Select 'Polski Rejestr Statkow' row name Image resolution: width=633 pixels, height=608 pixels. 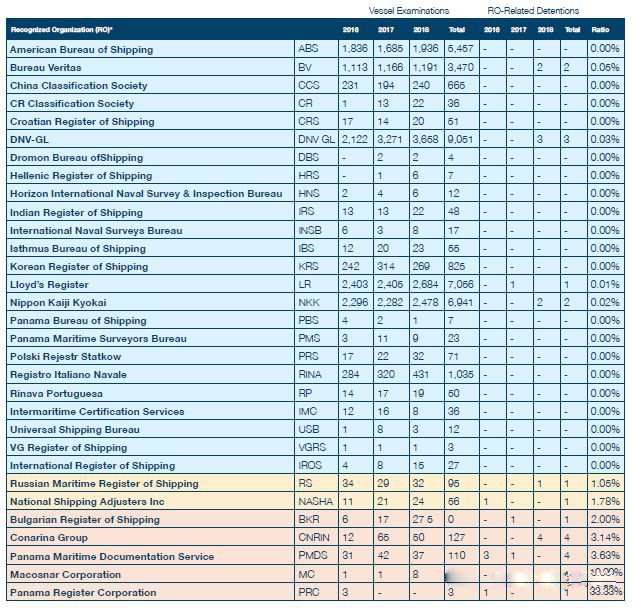pyautogui.click(x=65, y=356)
